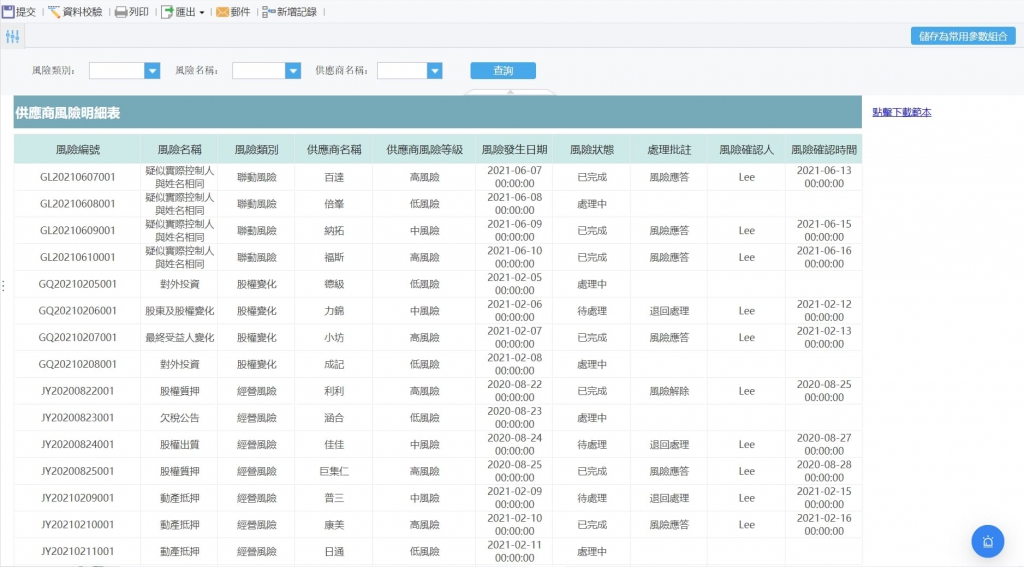Select cell JY20210211001
The image size is (1024, 567).
click(x=77, y=552)
